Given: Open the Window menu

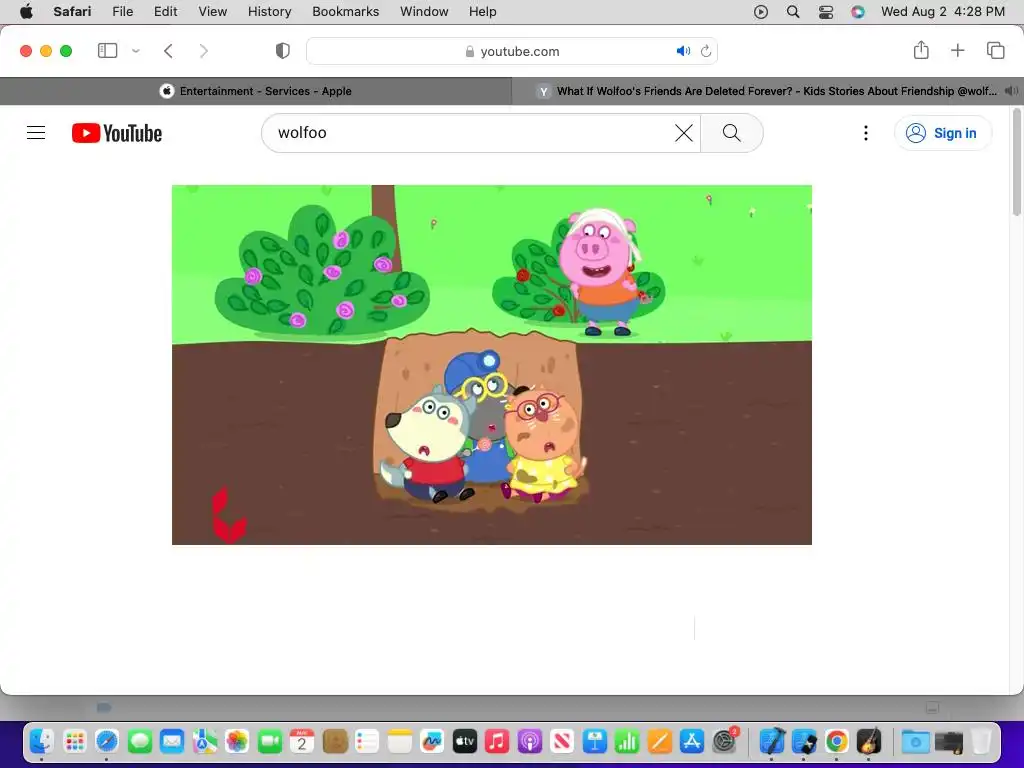Looking at the screenshot, I should click(424, 12).
